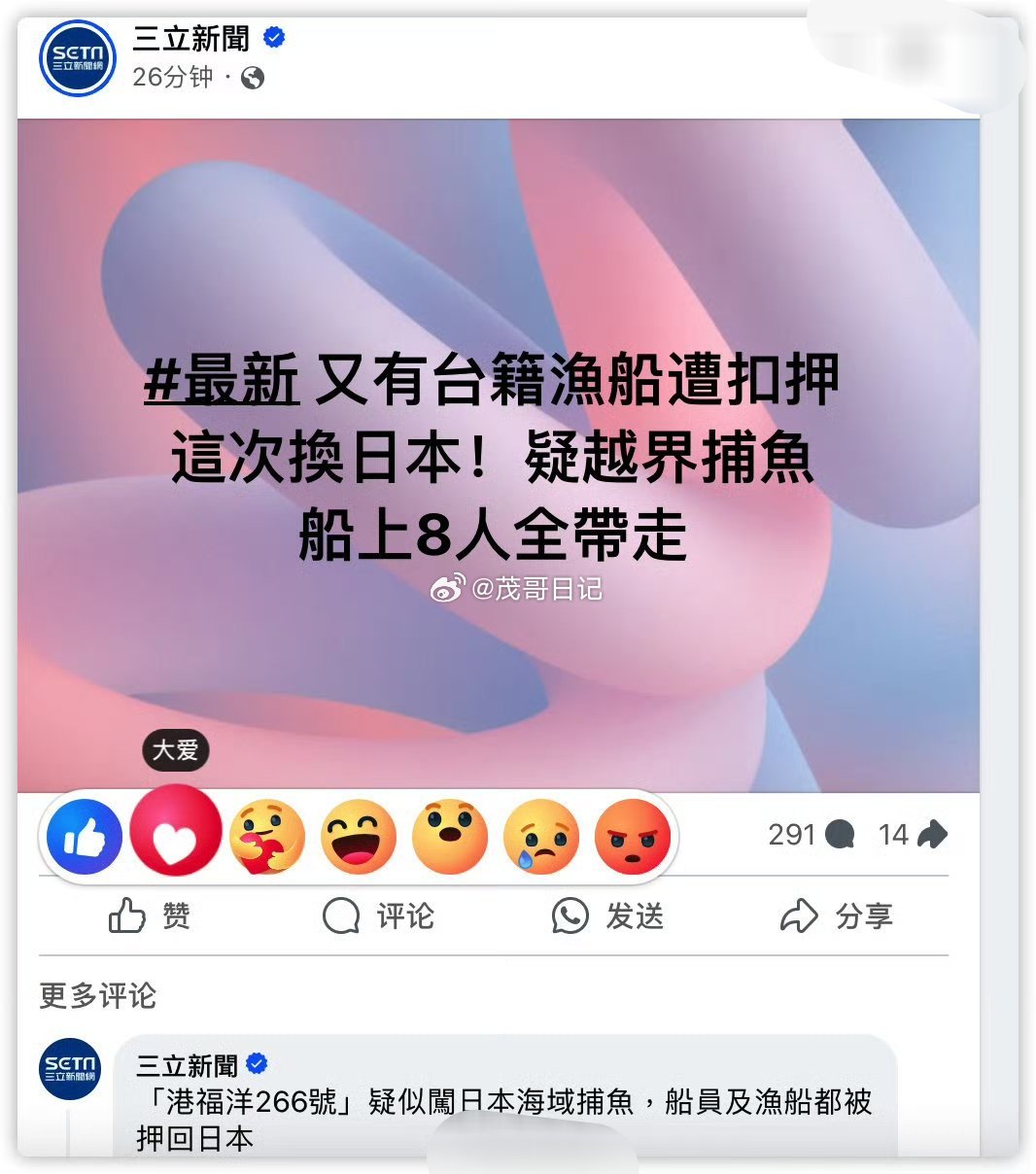Select the thumbs-up Like reaction

click(x=85, y=837)
